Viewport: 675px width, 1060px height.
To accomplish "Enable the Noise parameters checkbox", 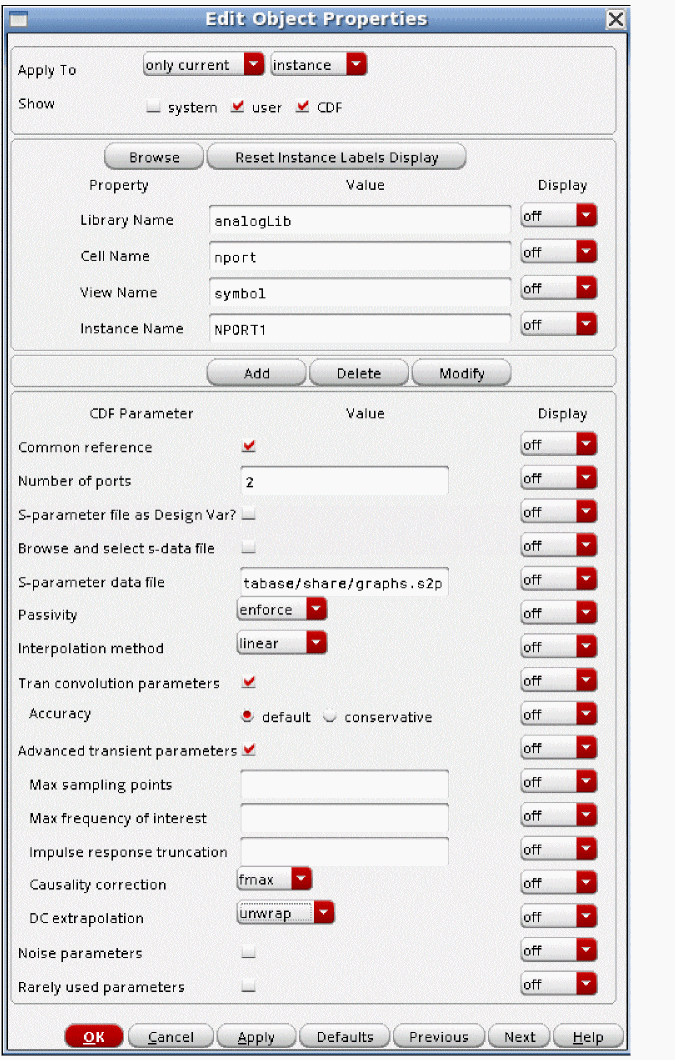I will pos(249,953).
